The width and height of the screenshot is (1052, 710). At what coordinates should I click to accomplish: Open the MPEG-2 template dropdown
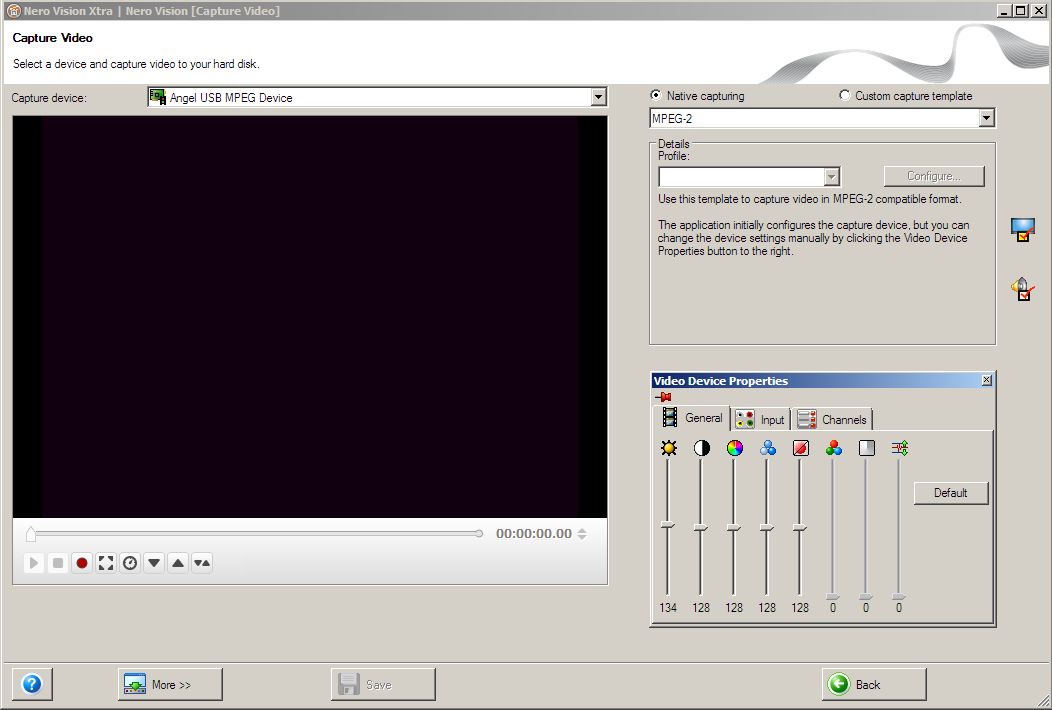click(986, 119)
